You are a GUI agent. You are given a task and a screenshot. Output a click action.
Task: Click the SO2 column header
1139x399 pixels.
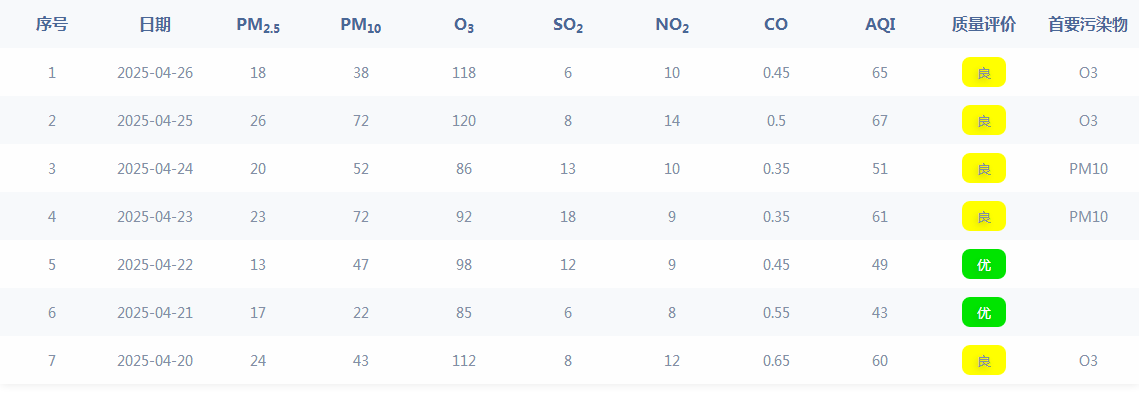567,25
